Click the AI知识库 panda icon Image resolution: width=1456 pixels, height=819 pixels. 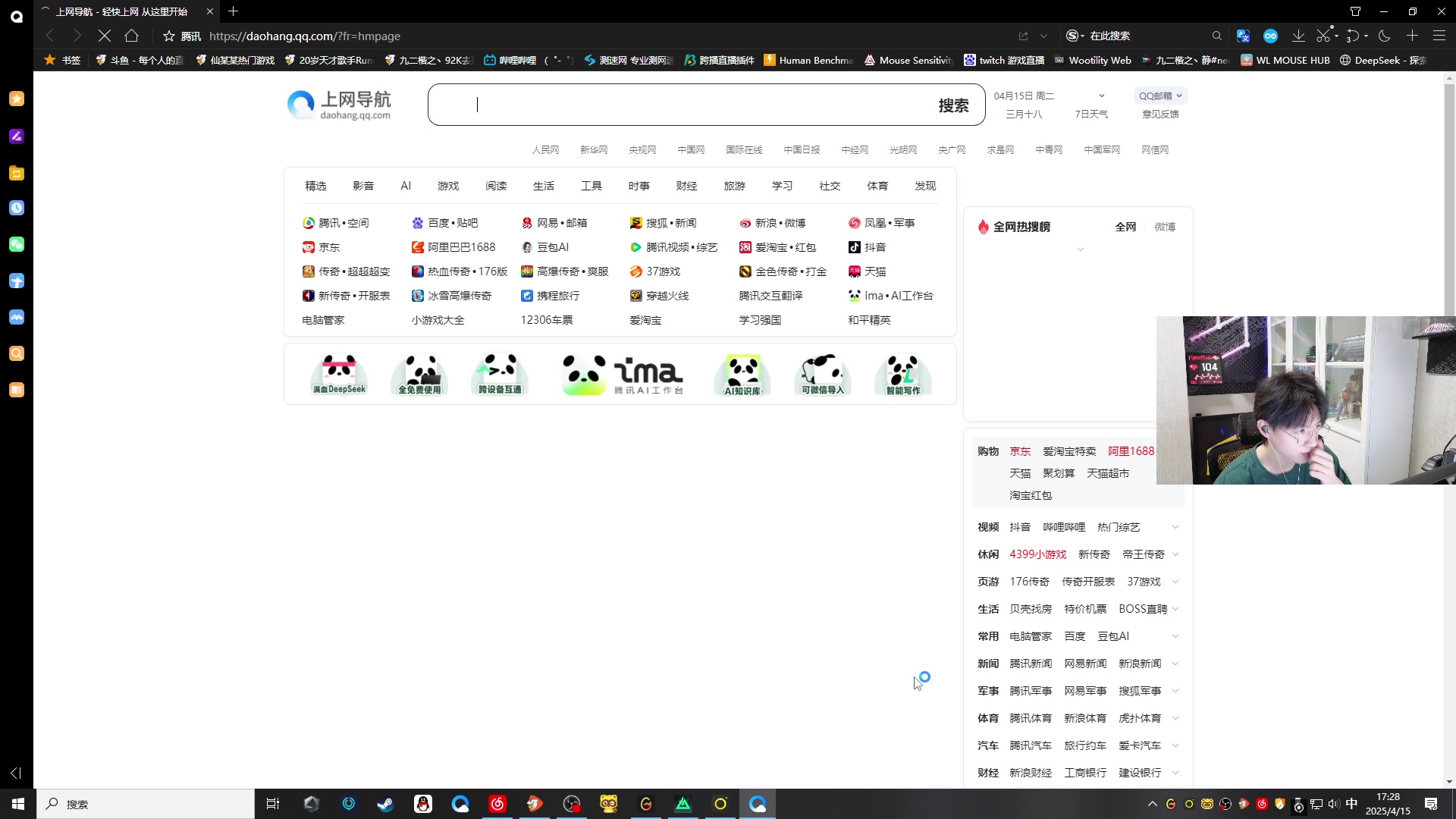tap(742, 374)
